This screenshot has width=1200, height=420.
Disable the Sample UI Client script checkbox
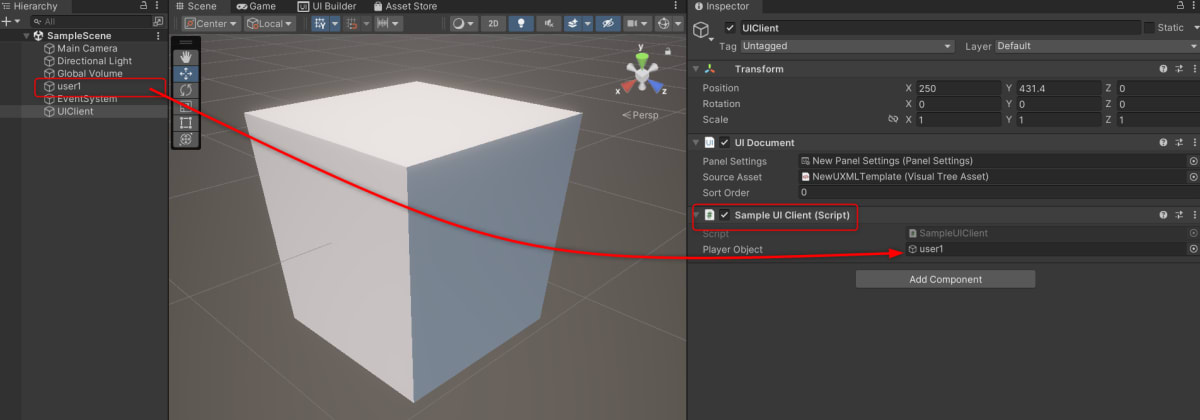click(724, 215)
